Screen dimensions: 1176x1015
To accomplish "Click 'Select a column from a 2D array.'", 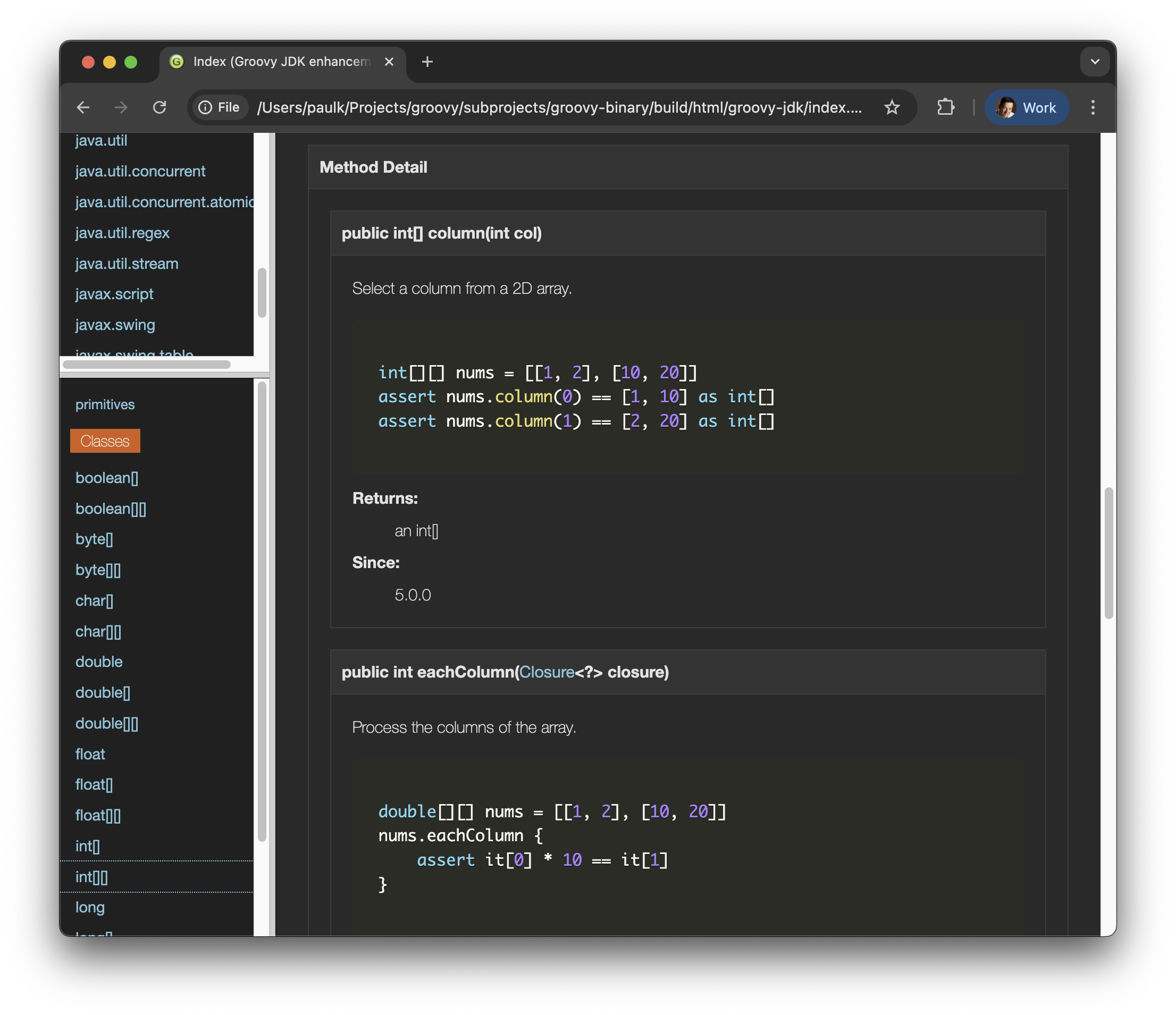I will [x=462, y=288].
